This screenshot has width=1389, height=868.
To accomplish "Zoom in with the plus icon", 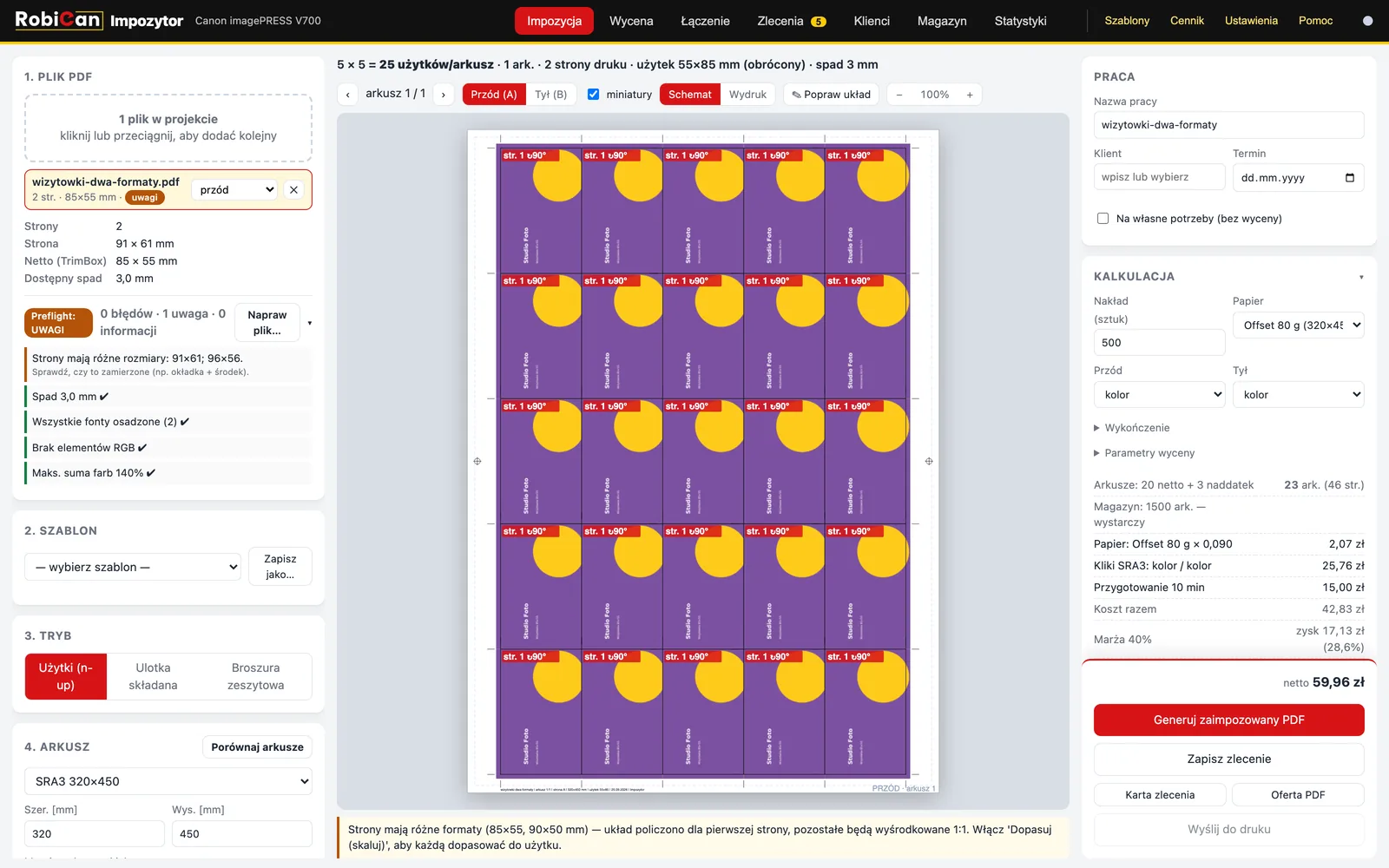I will [x=970, y=95].
